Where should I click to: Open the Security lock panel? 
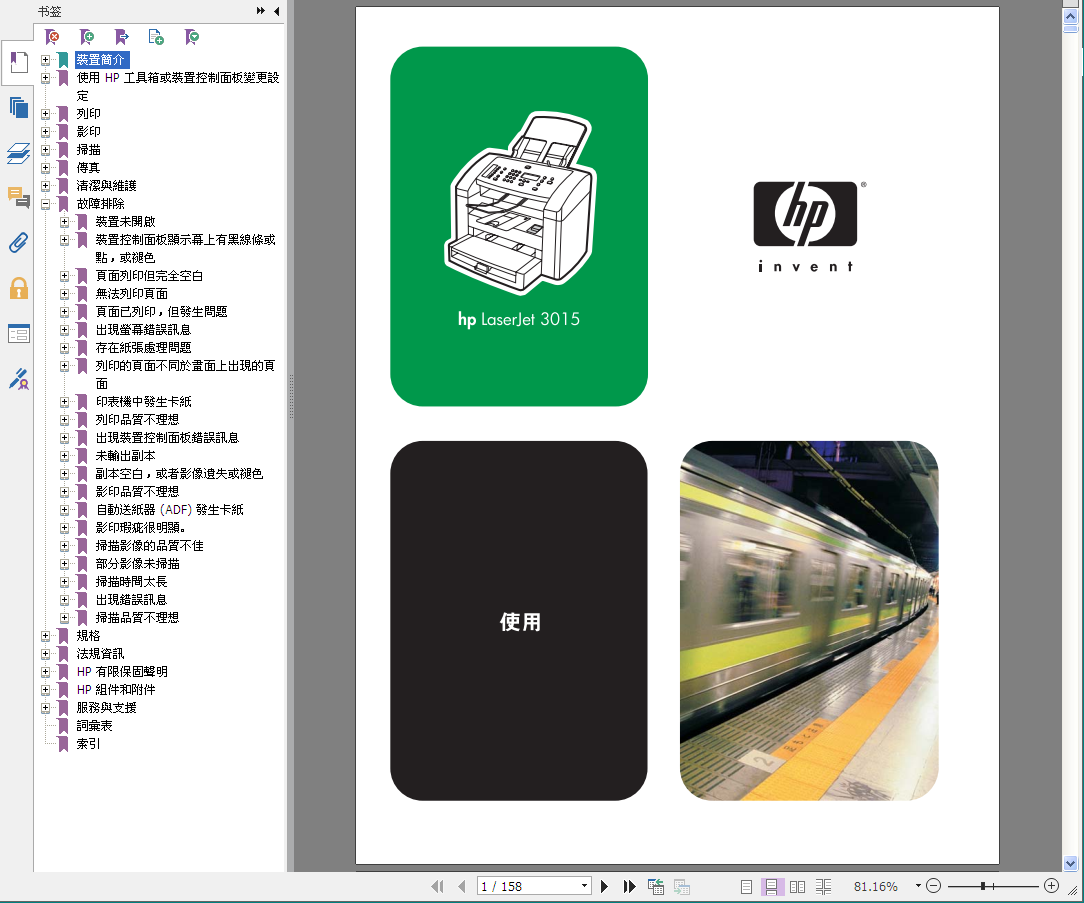(19, 288)
